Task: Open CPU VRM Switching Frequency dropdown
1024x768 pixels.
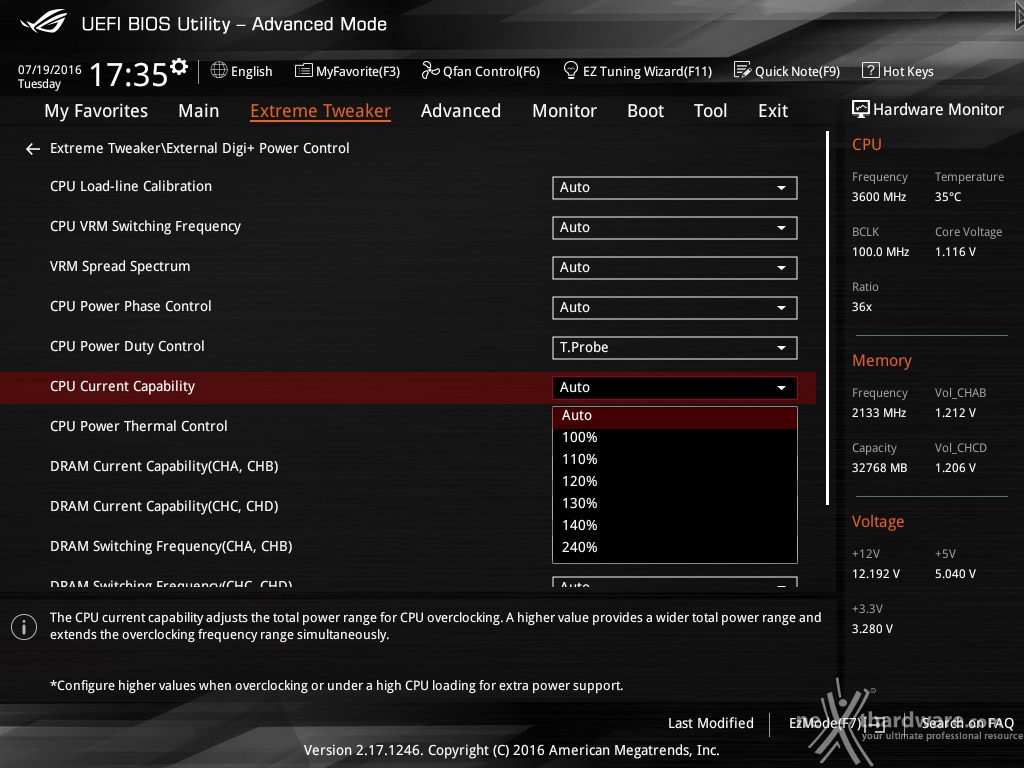Action: pyautogui.click(x=675, y=227)
